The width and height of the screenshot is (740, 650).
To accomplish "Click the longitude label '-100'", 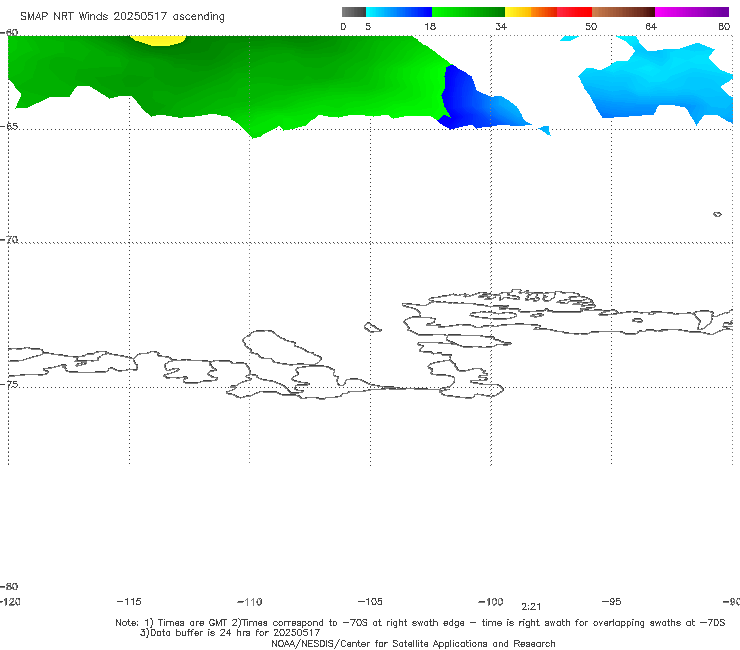I will (491, 601).
